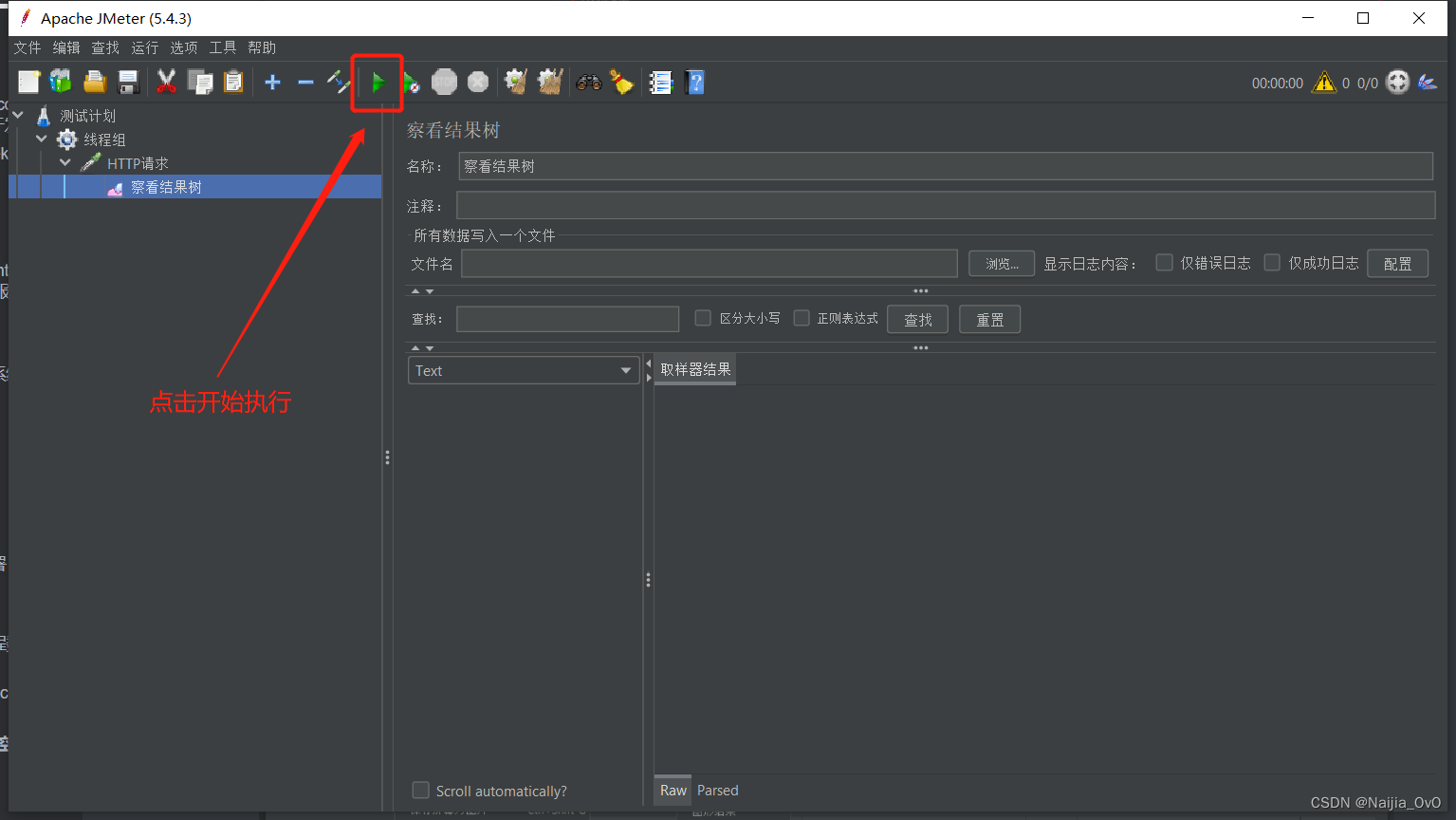Open the 查找 menu

click(x=105, y=47)
